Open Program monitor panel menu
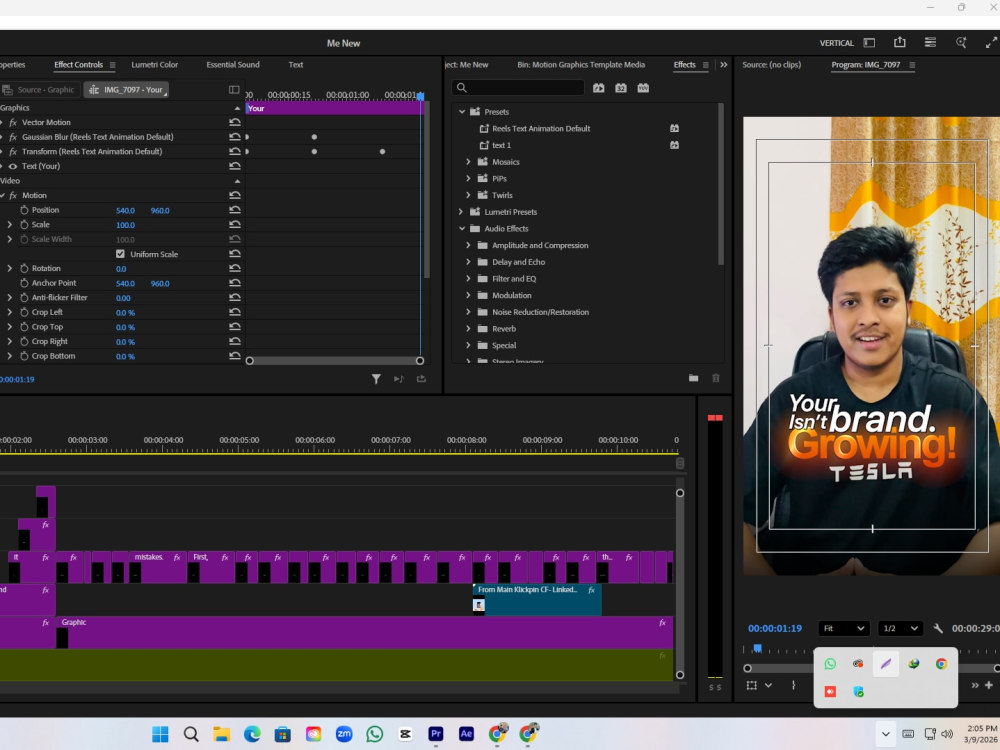1000x750 pixels. tap(912, 64)
